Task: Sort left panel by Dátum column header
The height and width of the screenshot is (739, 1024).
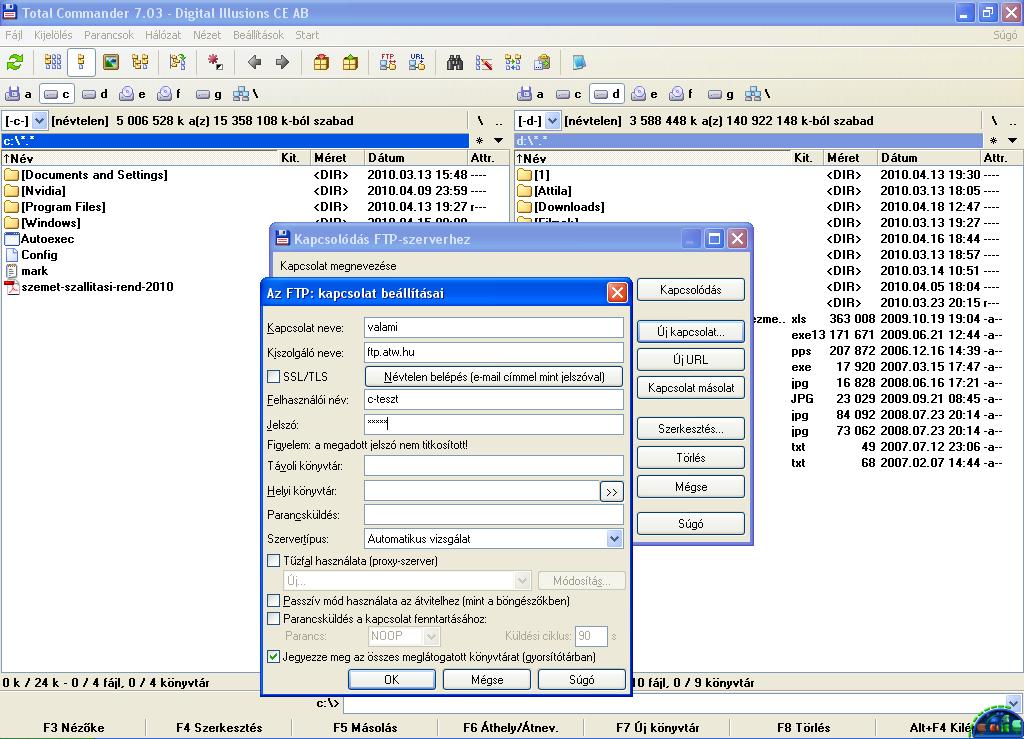Action: [x=415, y=158]
